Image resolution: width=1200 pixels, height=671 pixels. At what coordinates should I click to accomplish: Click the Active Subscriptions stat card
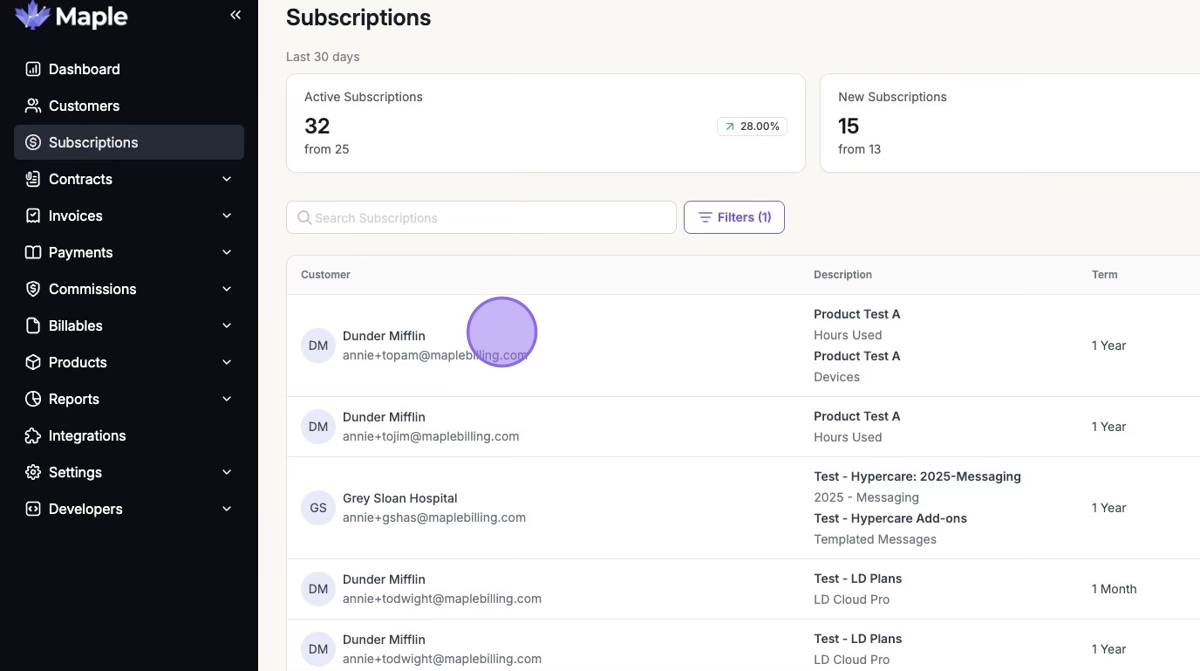pos(545,123)
